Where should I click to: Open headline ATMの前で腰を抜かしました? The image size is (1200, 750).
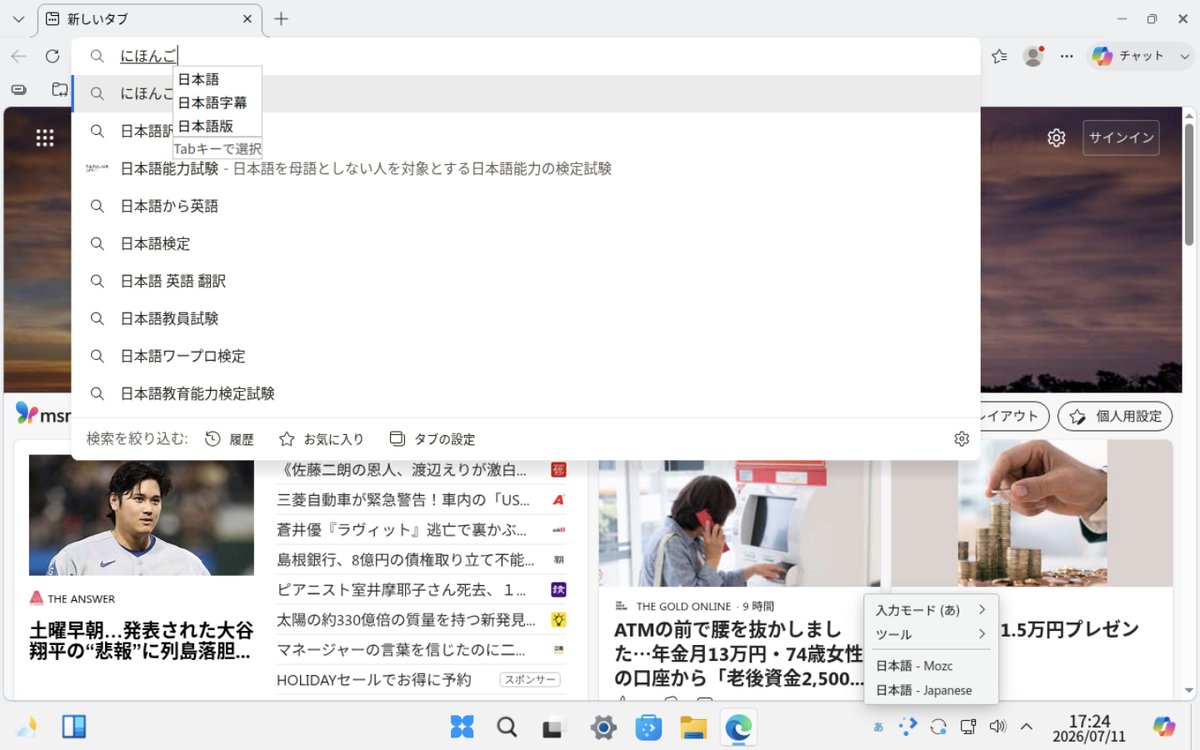pos(739,654)
